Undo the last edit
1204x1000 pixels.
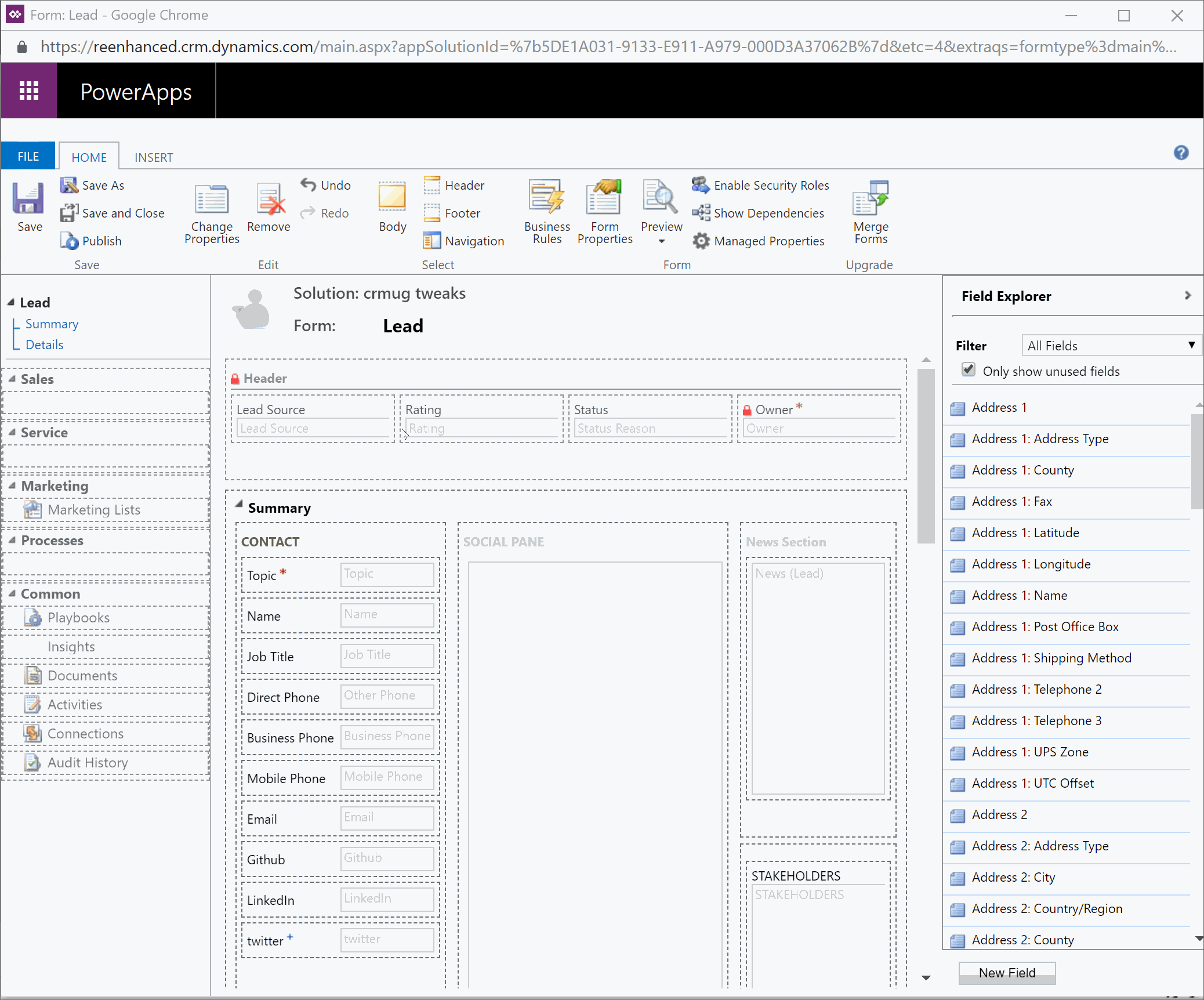pyautogui.click(x=325, y=185)
